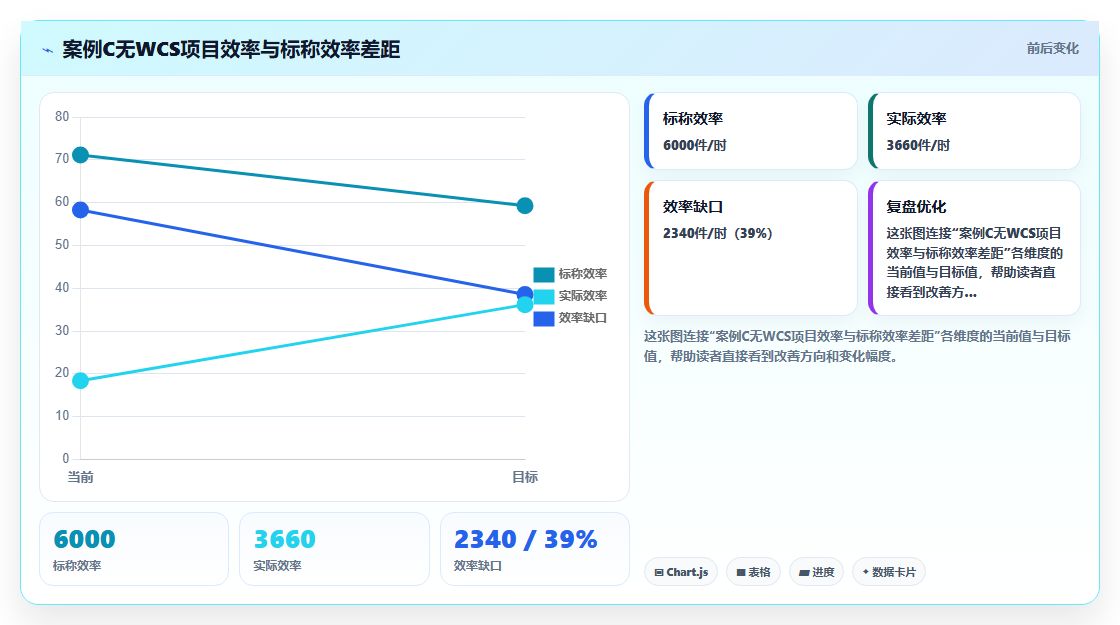Select the 标称效率 data point at 目标
The height and width of the screenshot is (625, 1120).
[525, 206]
